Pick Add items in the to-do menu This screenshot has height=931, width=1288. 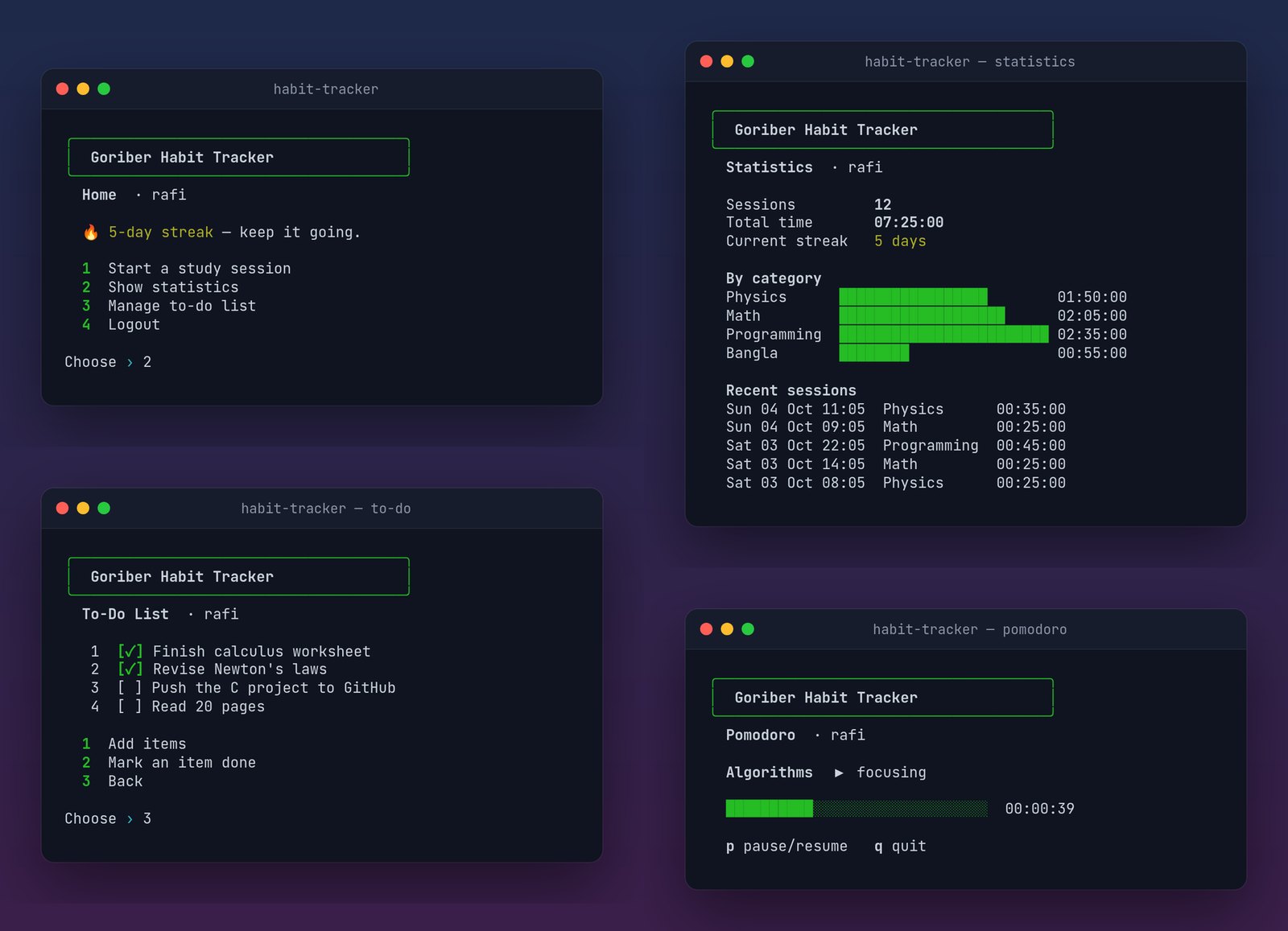click(x=134, y=744)
